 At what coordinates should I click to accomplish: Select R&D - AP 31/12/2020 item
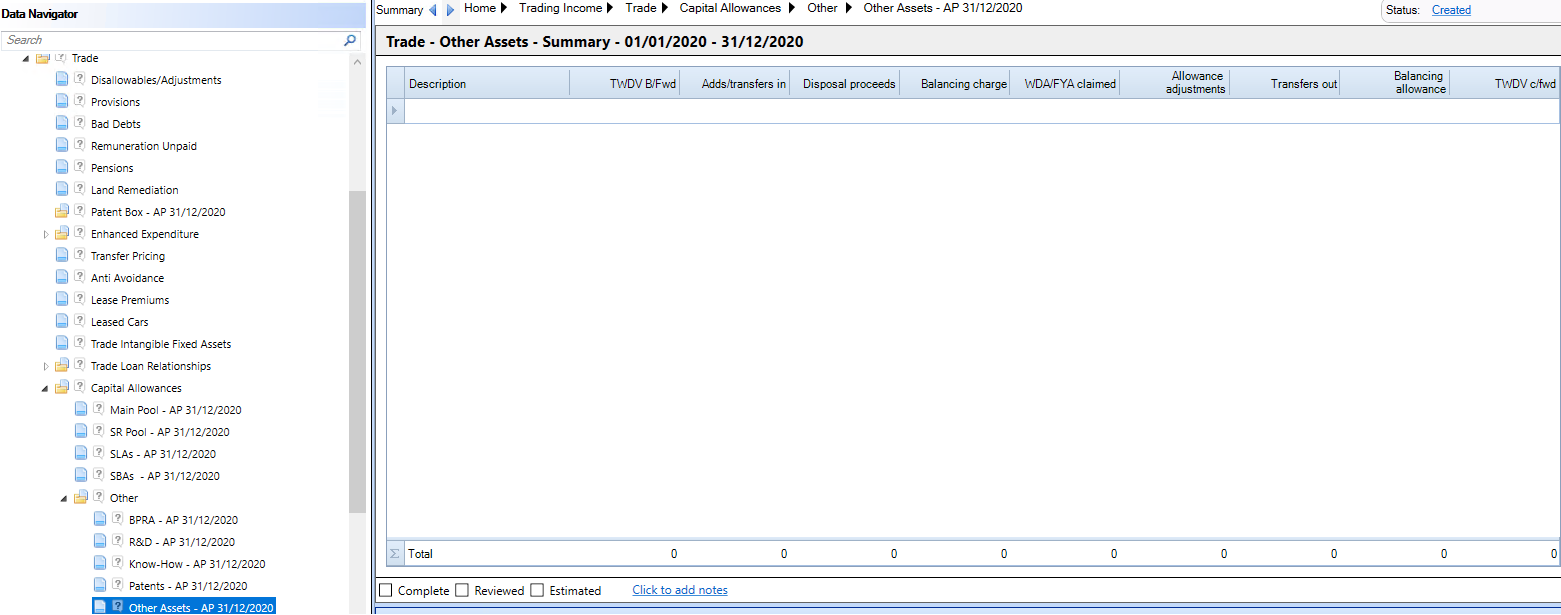[182, 542]
